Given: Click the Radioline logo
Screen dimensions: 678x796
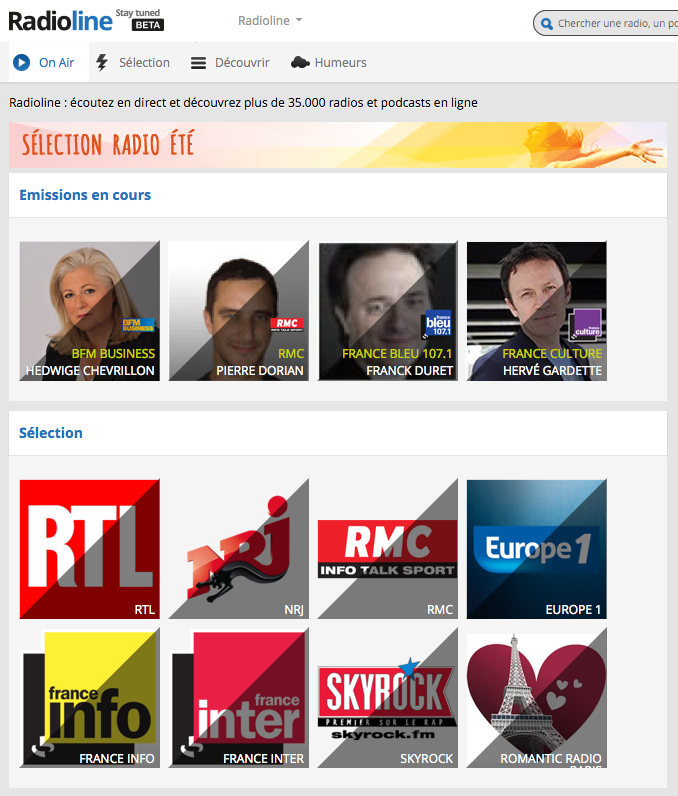Looking at the screenshot, I should (x=60, y=20).
